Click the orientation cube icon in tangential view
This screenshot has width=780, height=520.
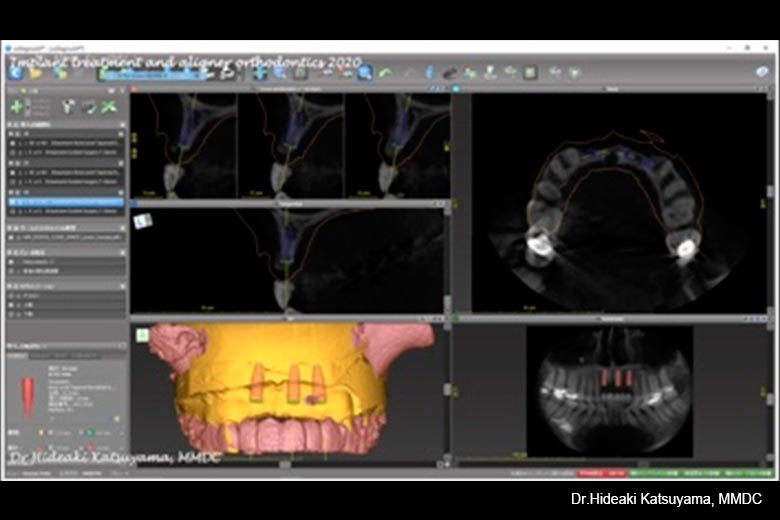click(143, 221)
